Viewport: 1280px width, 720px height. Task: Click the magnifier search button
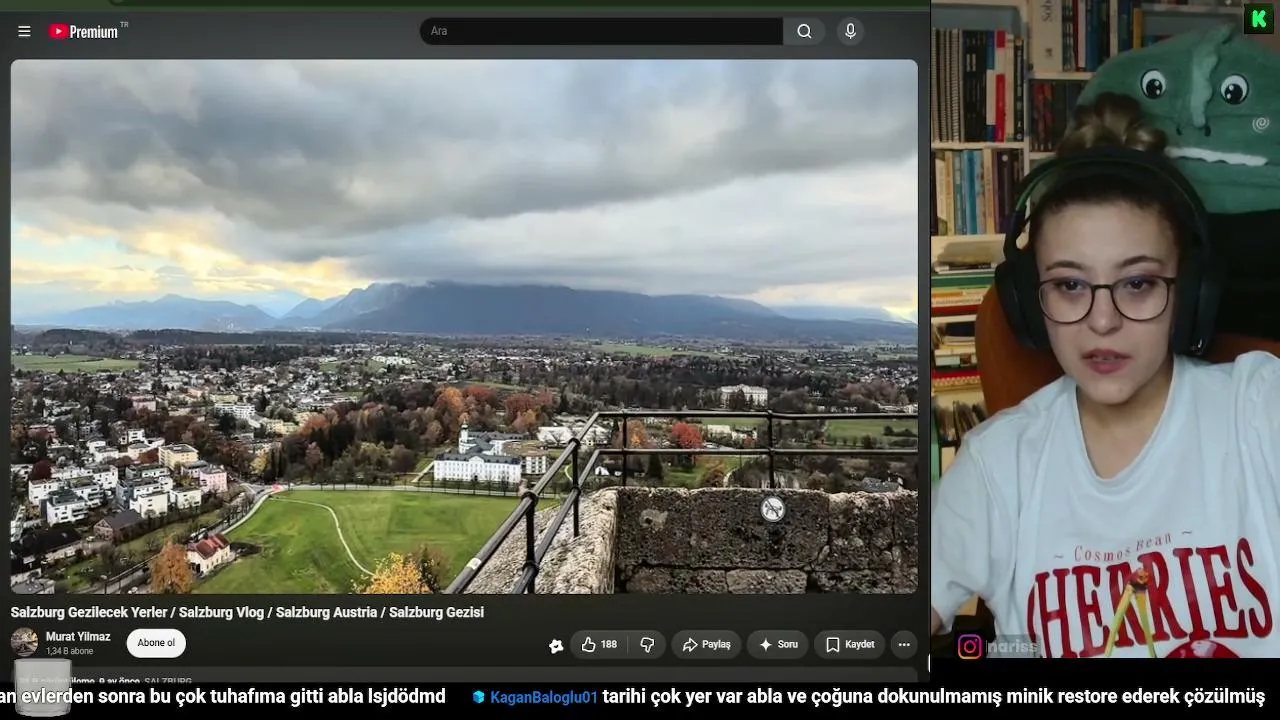805,31
